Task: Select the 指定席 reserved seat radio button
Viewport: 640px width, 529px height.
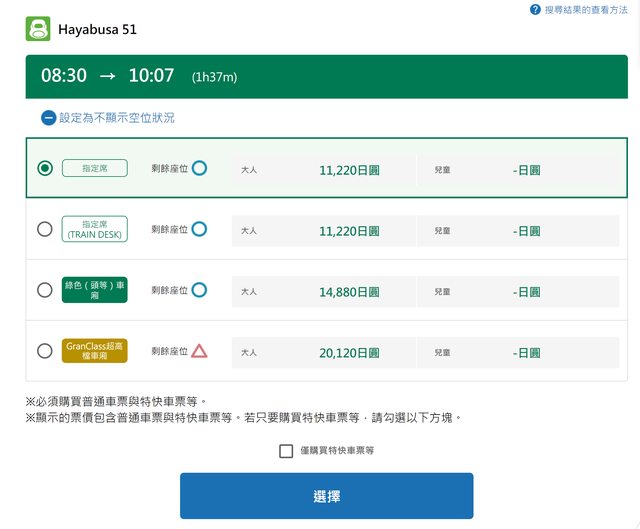Action: 45,168
